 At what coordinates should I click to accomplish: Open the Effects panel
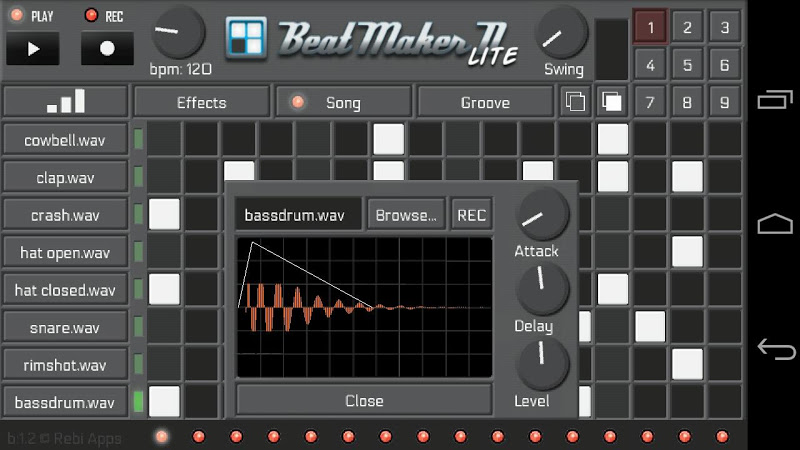pyautogui.click(x=202, y=102)
